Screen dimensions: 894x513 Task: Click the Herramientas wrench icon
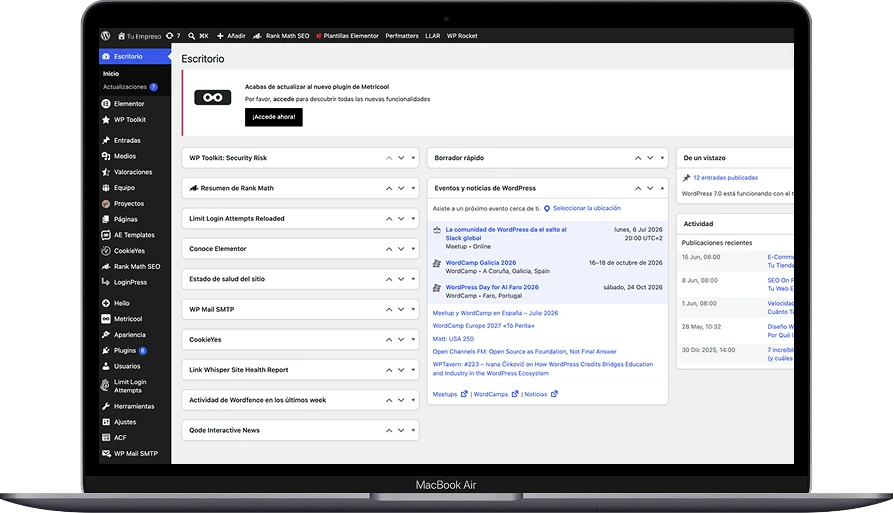coord(105,406)
